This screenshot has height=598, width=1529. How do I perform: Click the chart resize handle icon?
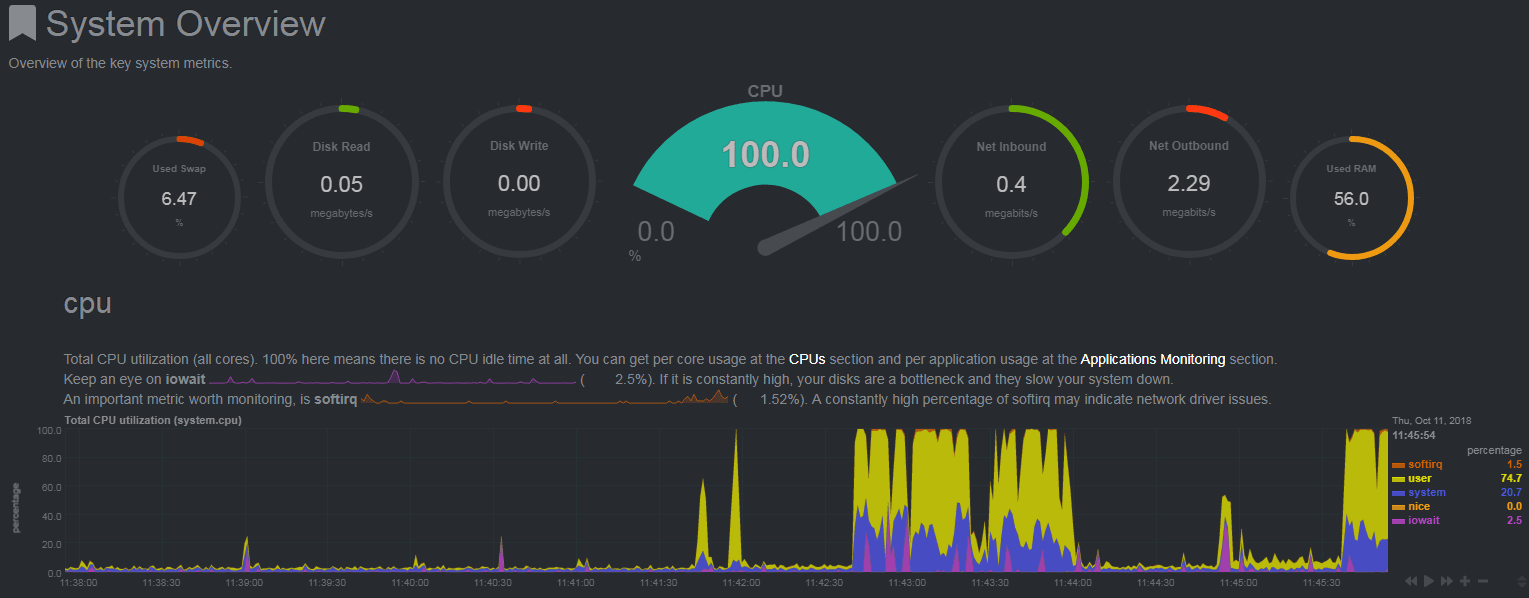1522,581
